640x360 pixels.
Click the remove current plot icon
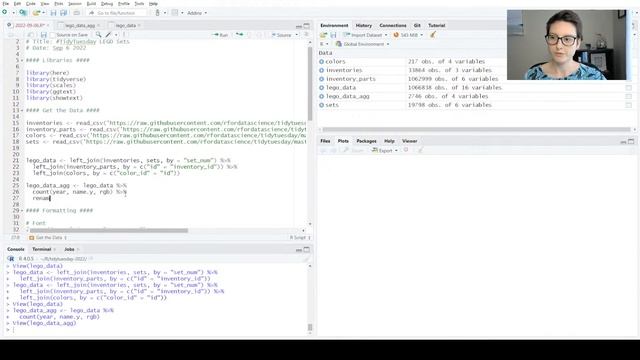406,150
